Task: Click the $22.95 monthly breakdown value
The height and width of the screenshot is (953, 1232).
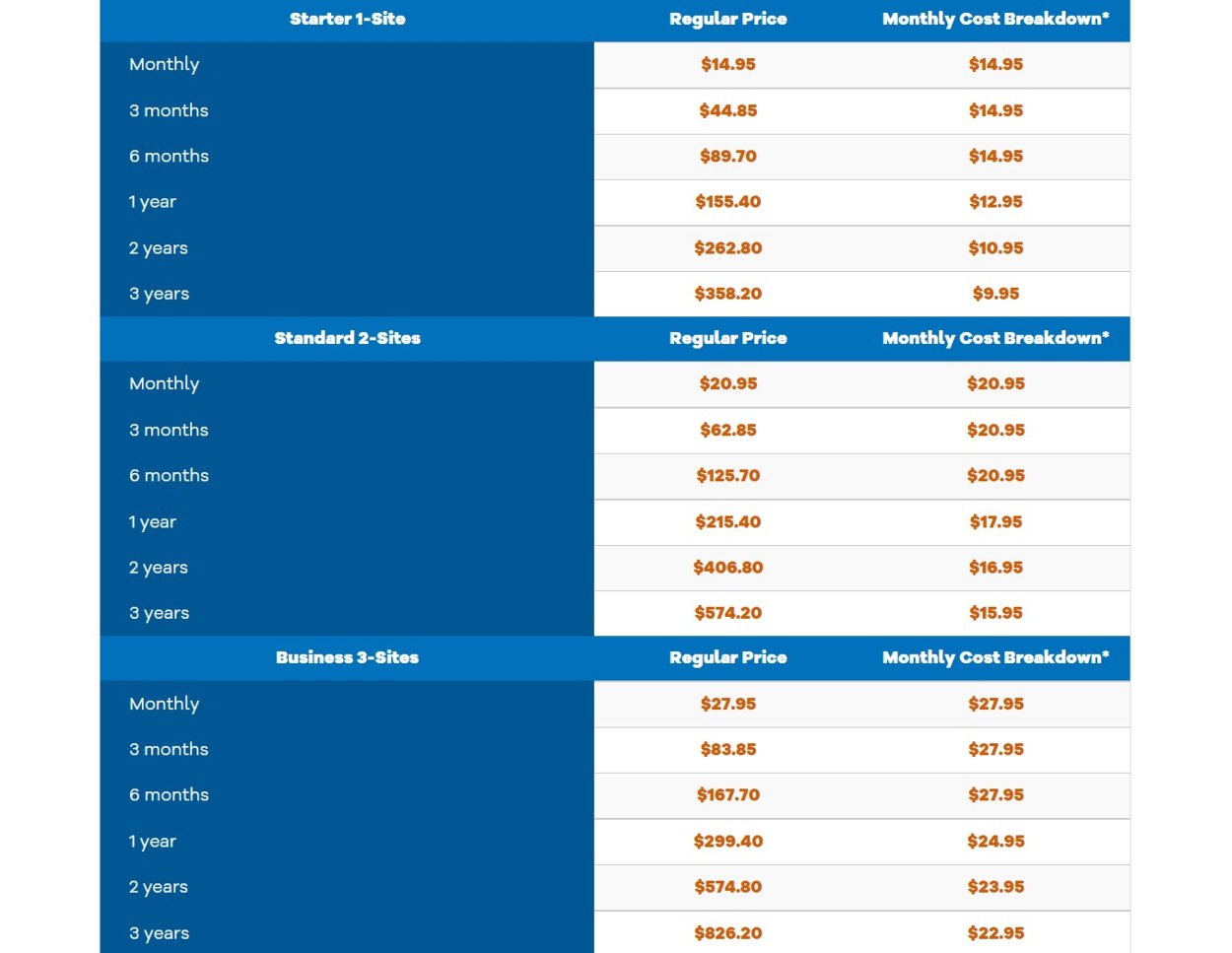Action: point(995,933)
